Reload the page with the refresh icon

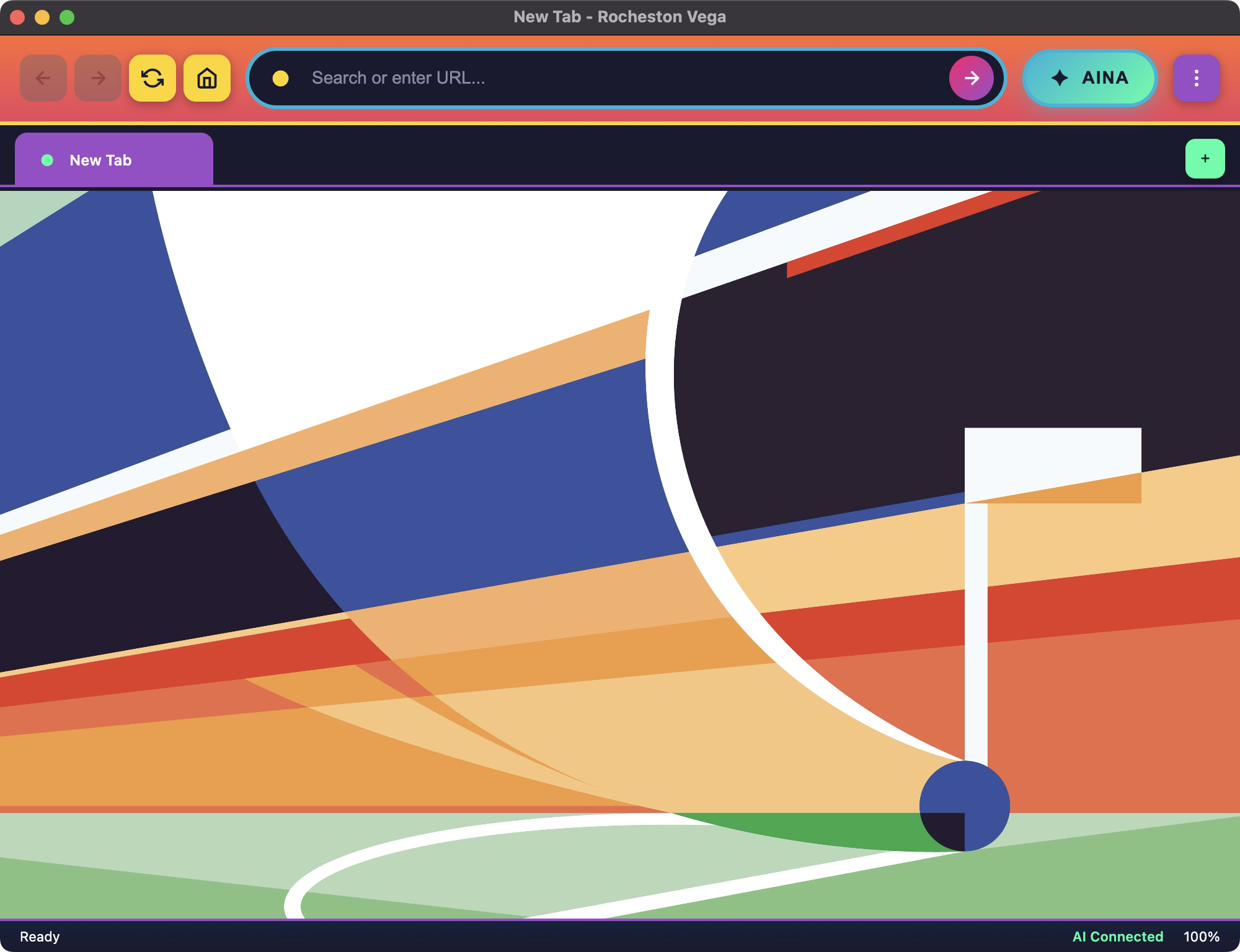153,78
